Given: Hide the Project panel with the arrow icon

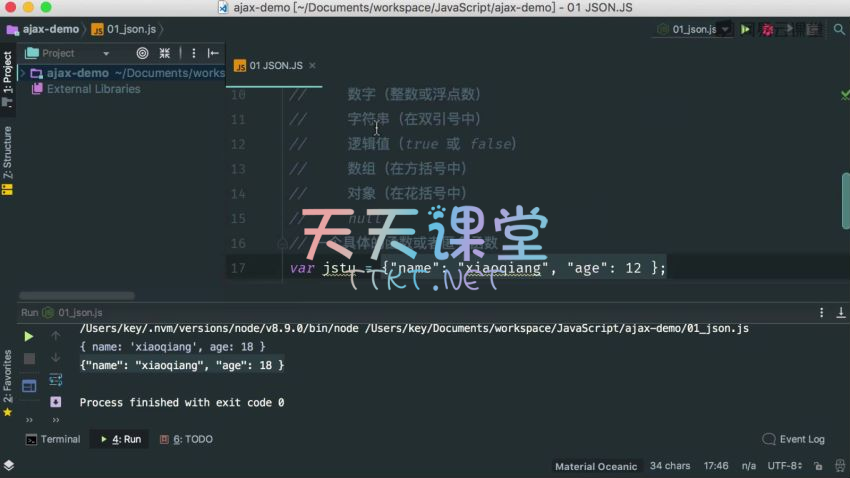Looking at the screenshot, I should pyautogui.click(x=212, y=53).
